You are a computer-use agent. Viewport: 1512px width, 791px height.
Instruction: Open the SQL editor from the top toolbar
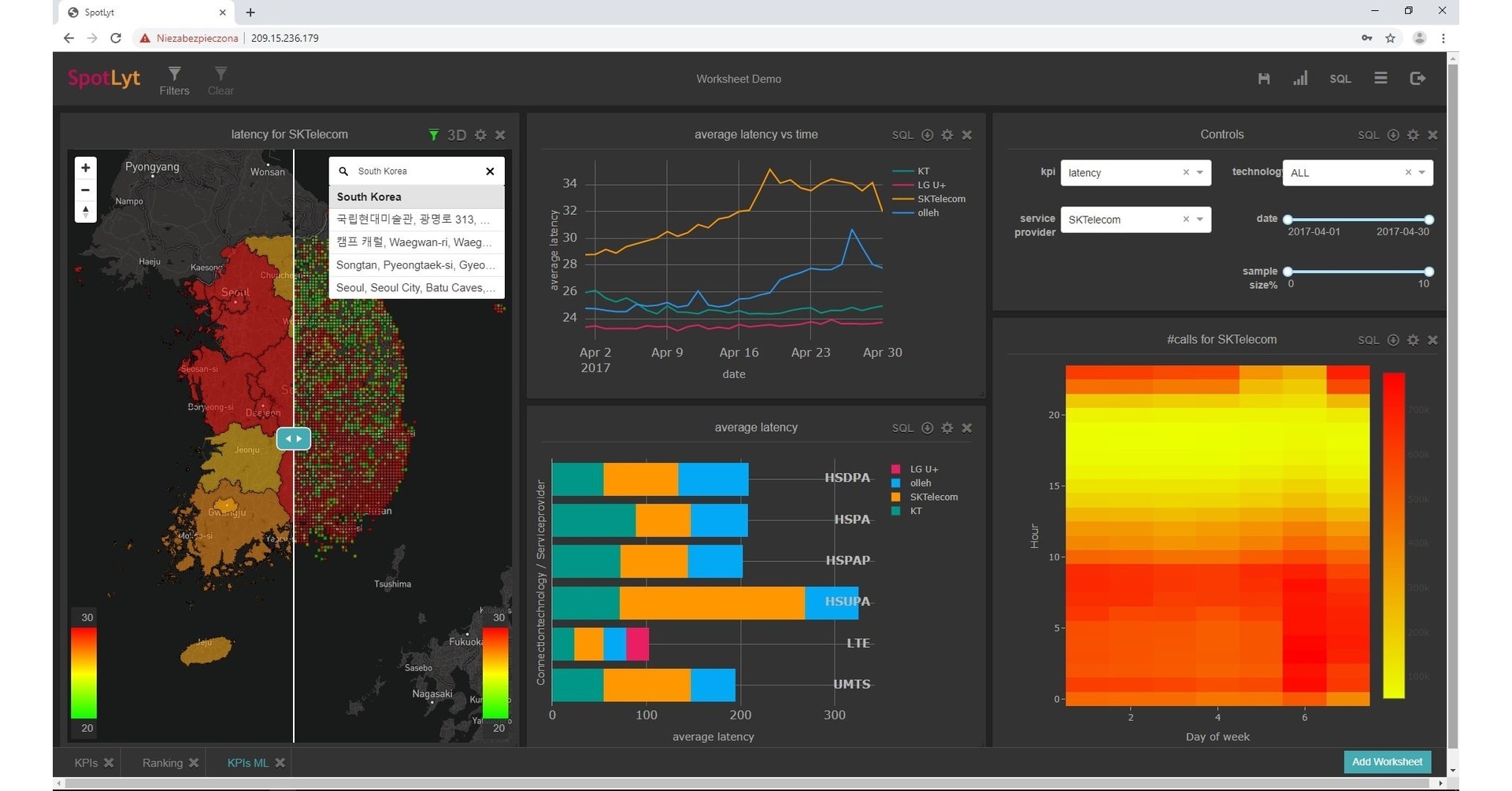click(1340, 79)
